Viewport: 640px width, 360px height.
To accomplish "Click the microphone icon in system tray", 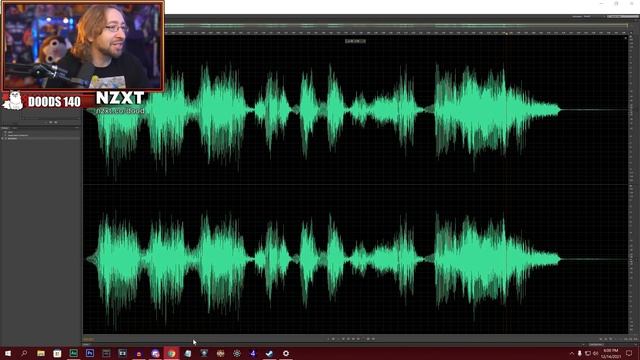I will [x=580, y=353].
